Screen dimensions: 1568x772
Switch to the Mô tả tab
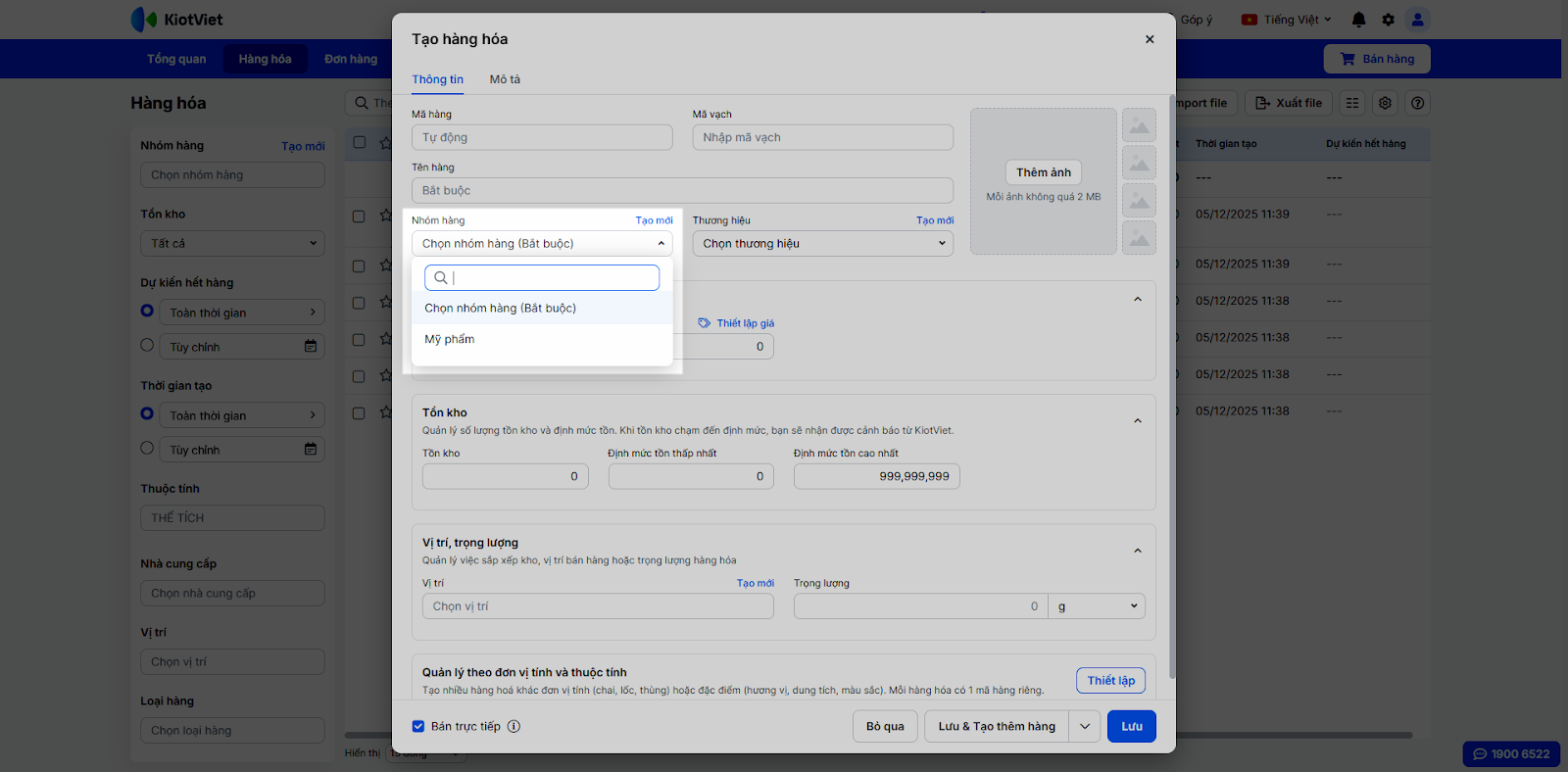(x=505, y=79)
